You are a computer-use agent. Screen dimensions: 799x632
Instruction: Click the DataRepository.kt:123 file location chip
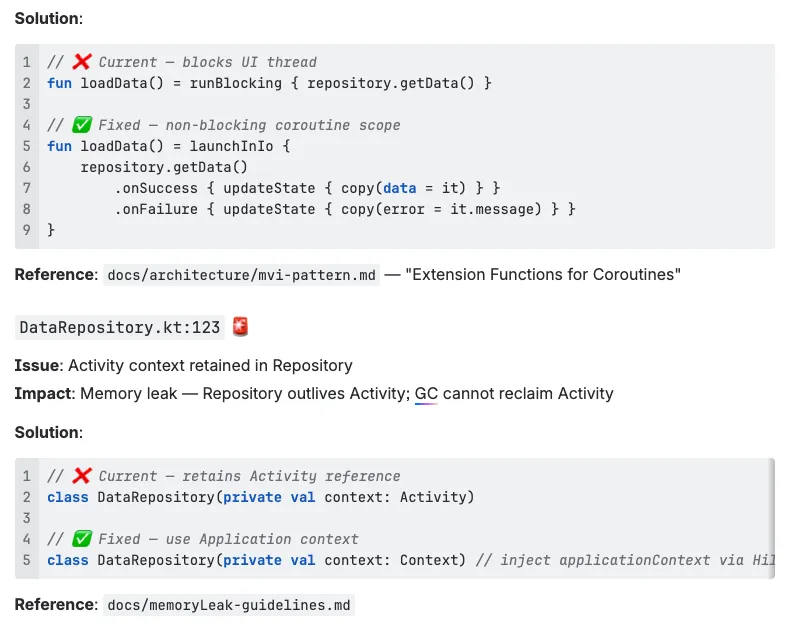click(x=119, y=327)
